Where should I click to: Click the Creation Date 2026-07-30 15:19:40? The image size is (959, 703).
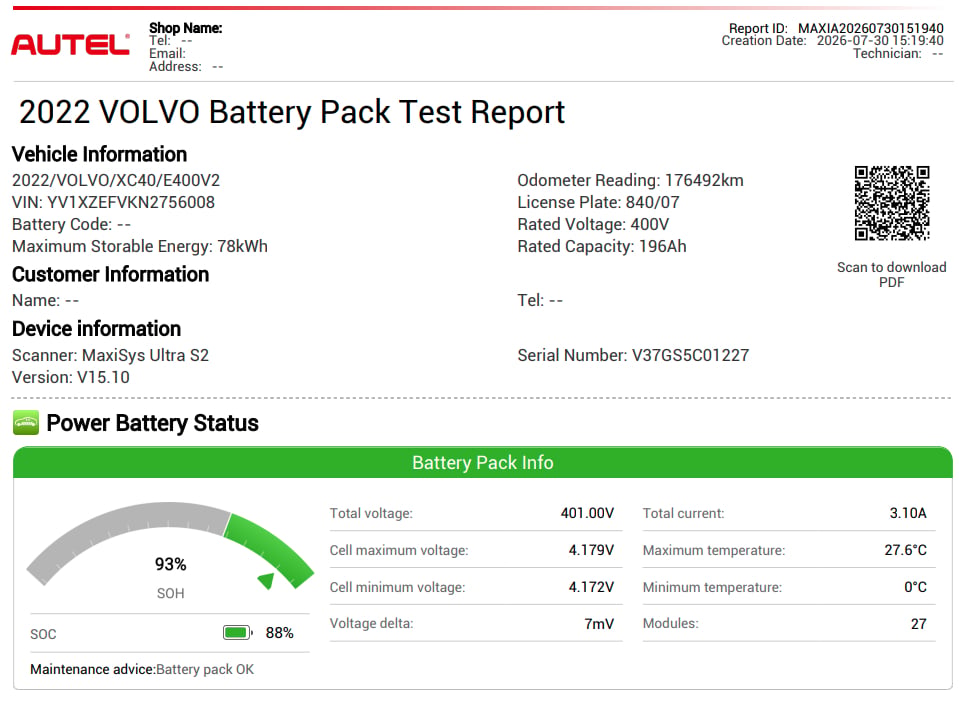tap(832, 40)
